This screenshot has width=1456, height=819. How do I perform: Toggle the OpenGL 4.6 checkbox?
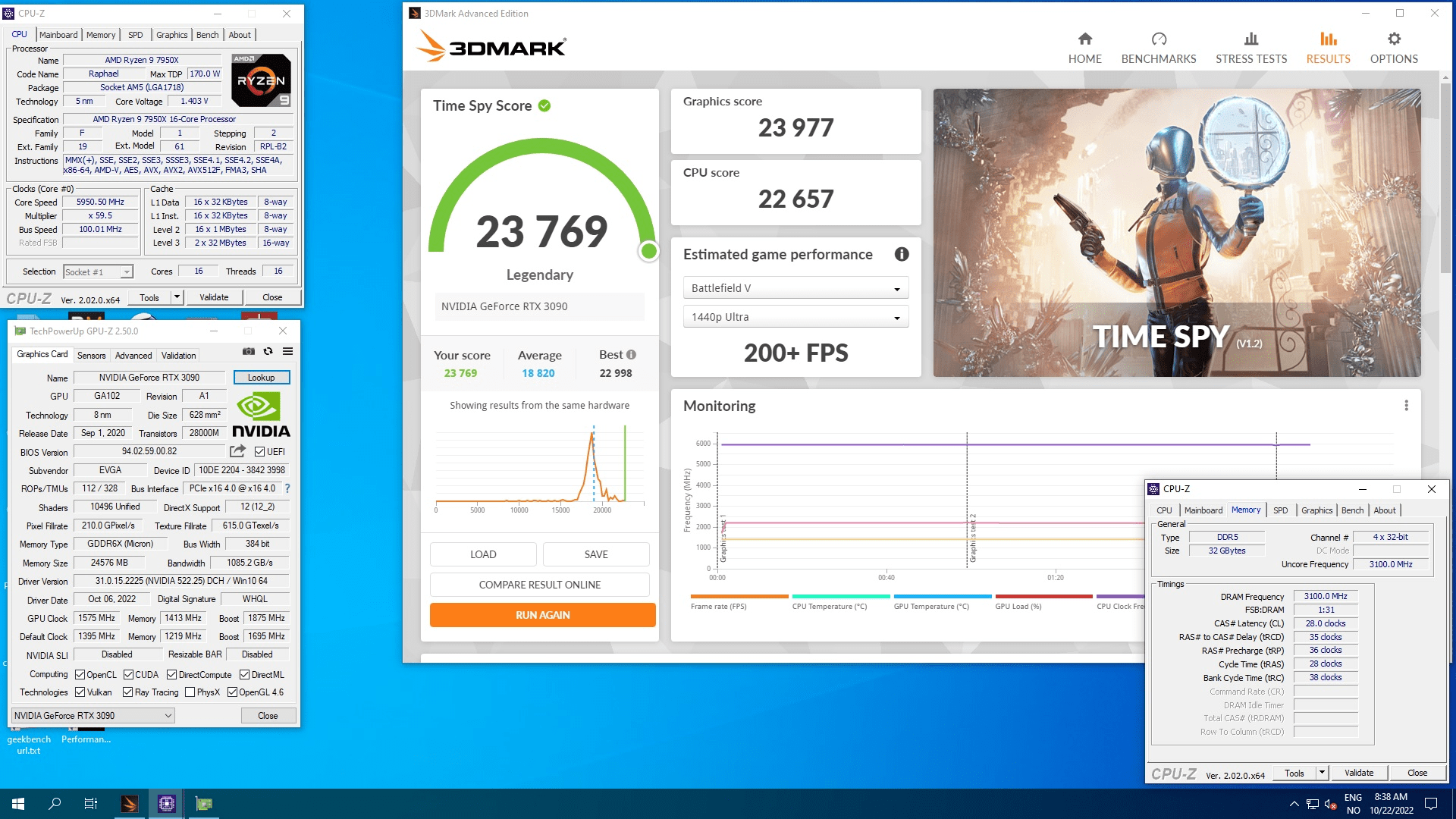click(232, 692)
